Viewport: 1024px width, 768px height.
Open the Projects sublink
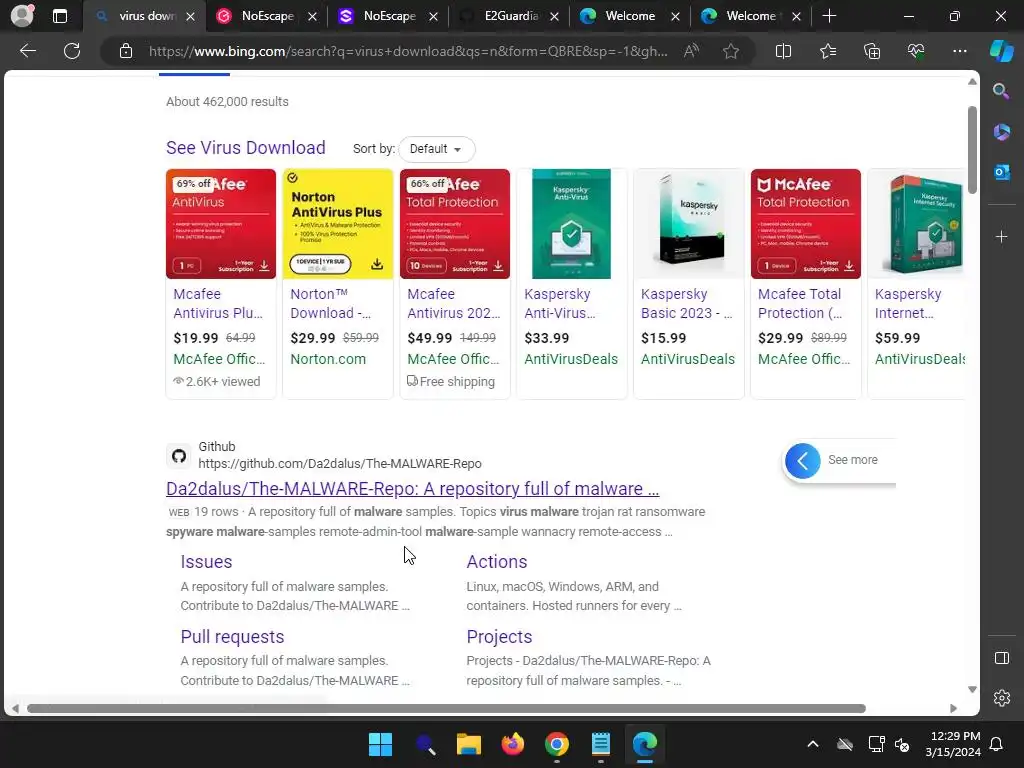[499, 637]
